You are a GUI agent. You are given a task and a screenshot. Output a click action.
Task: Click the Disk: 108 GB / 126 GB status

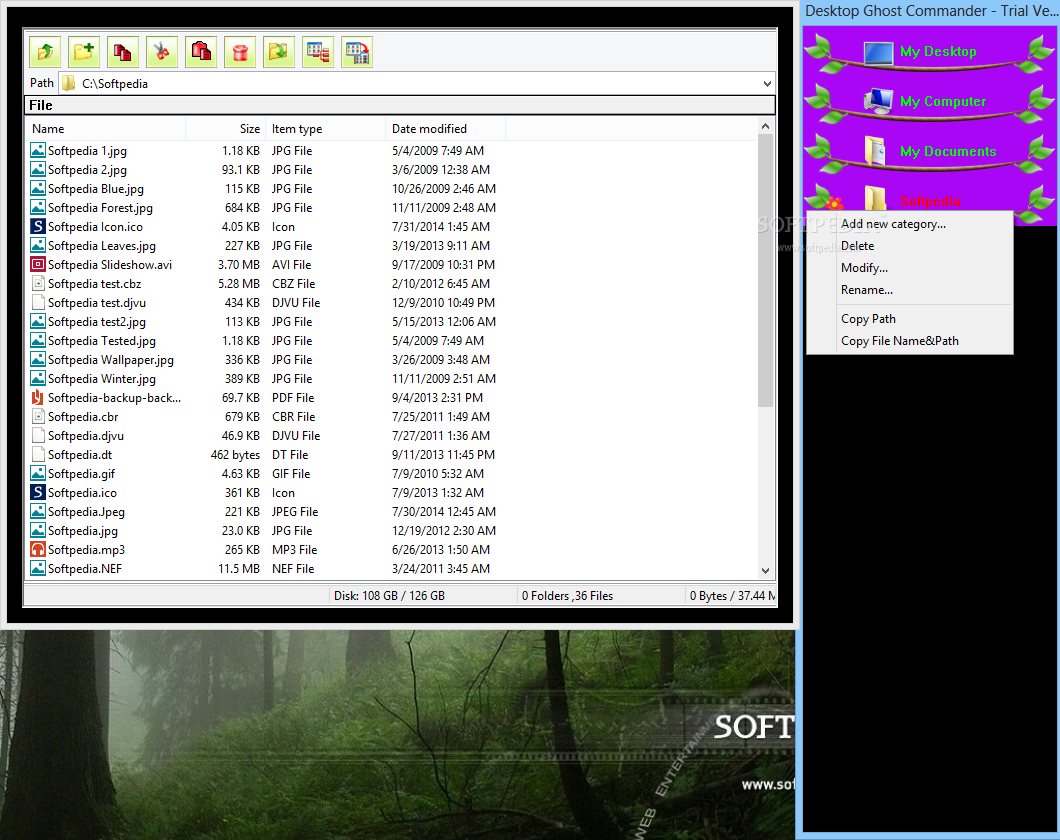[389, 595]
